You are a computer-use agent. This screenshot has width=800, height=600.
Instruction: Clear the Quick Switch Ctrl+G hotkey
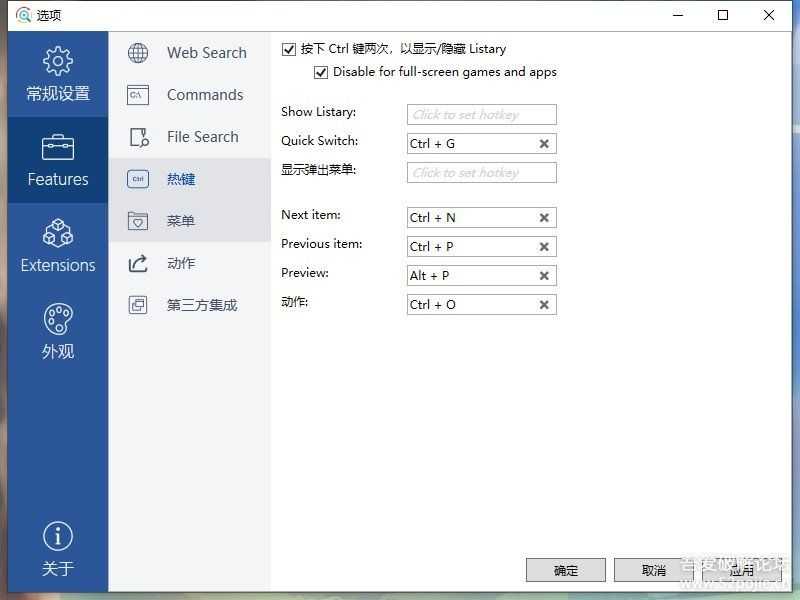pyautogui.click(x=544, y=144)
